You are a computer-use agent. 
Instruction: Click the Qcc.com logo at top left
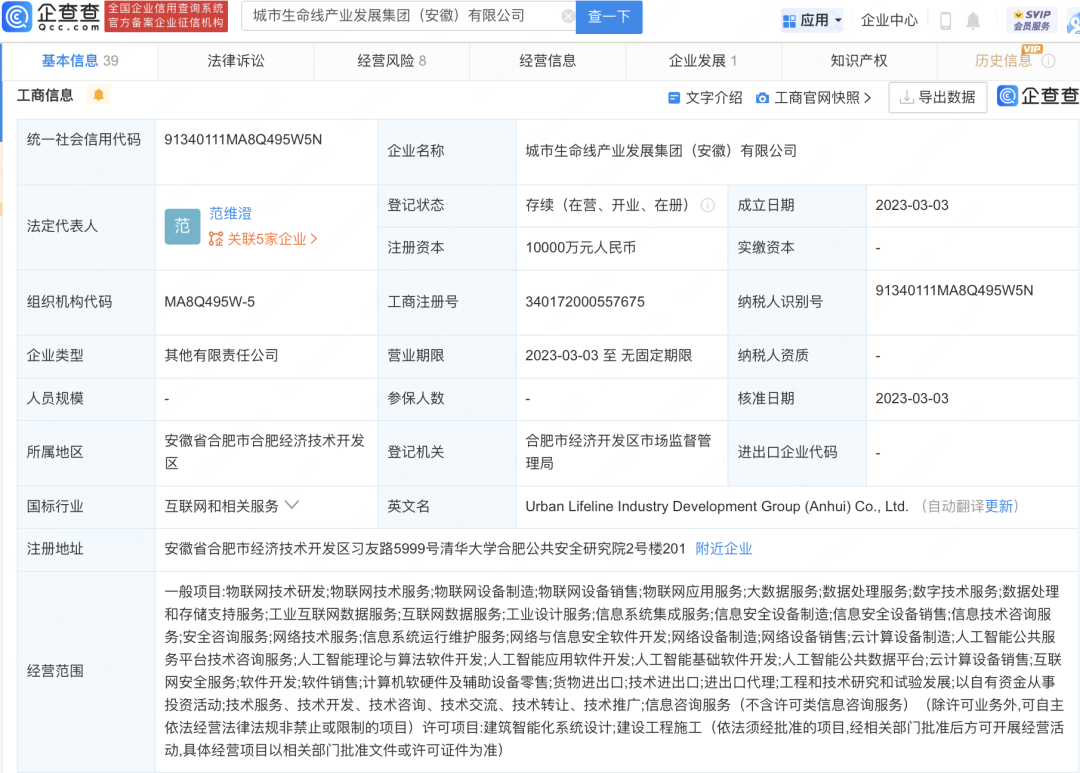(52, 17)
